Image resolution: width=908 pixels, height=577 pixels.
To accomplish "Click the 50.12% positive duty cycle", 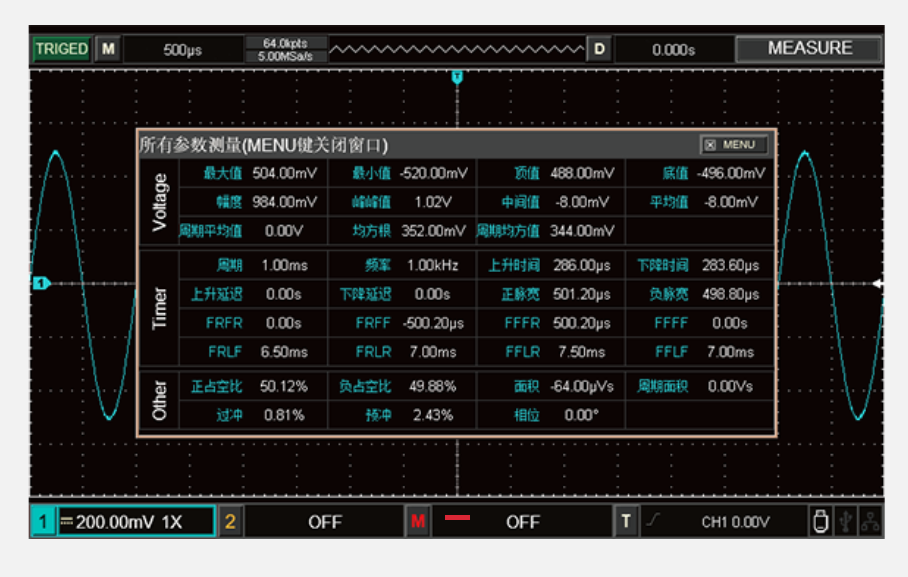I will [284, 386].
